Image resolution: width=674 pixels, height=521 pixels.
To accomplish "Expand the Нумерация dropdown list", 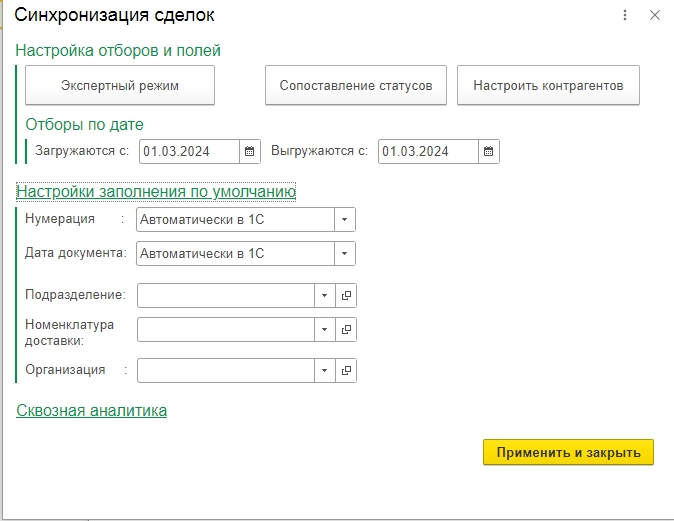I will point(345,220).
